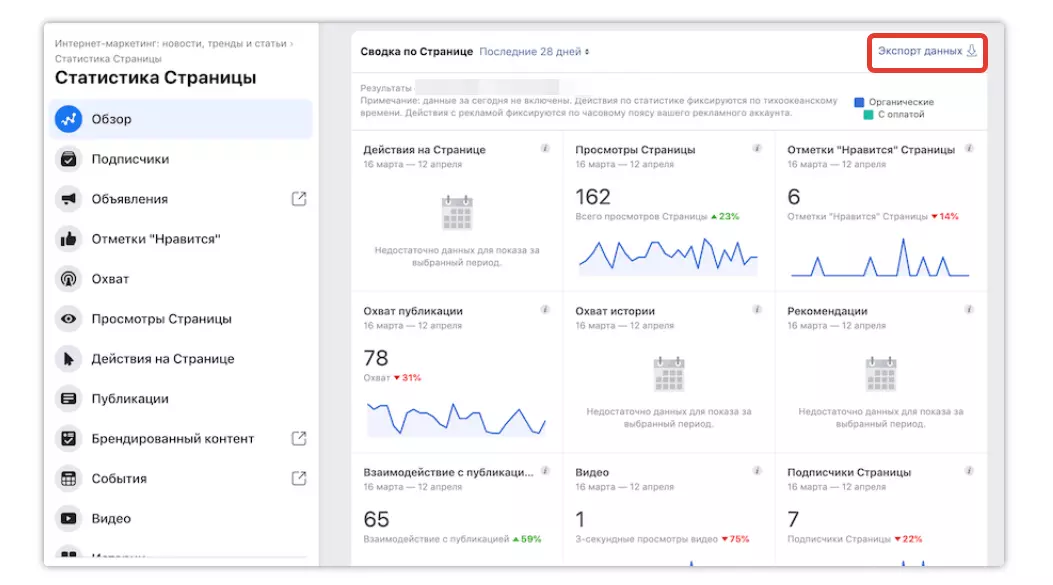
Task: Open Видео sidebar section
Action: 181,519
